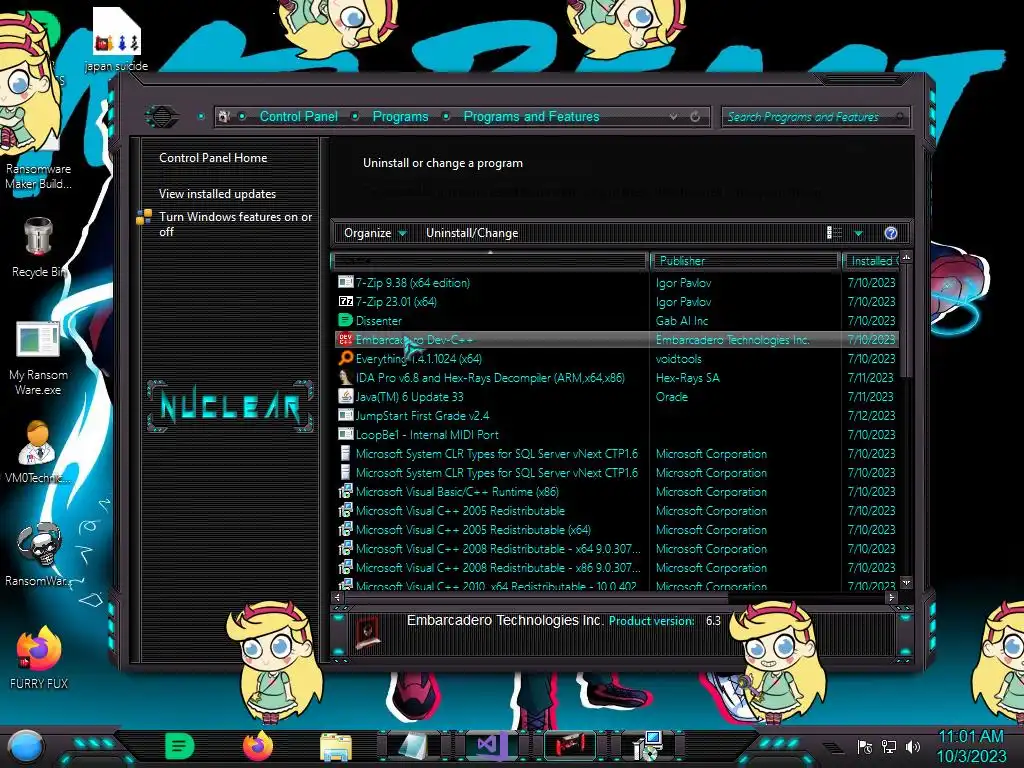Viewport: 1024px width, 768px height.
Task: Click the Start orb button
Action: point(26,747)
